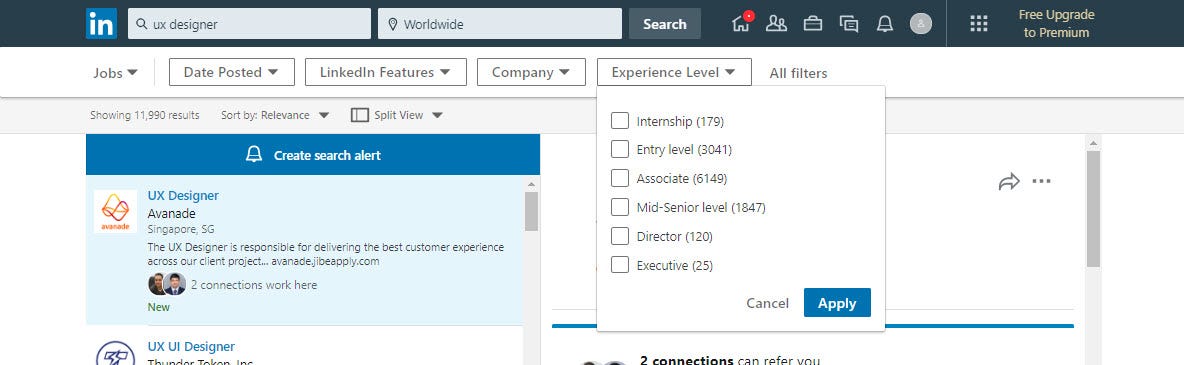This screenshot has width=1184, height=365.
Task: Open the LinkedIn home logo
Action: pos(101,23)
